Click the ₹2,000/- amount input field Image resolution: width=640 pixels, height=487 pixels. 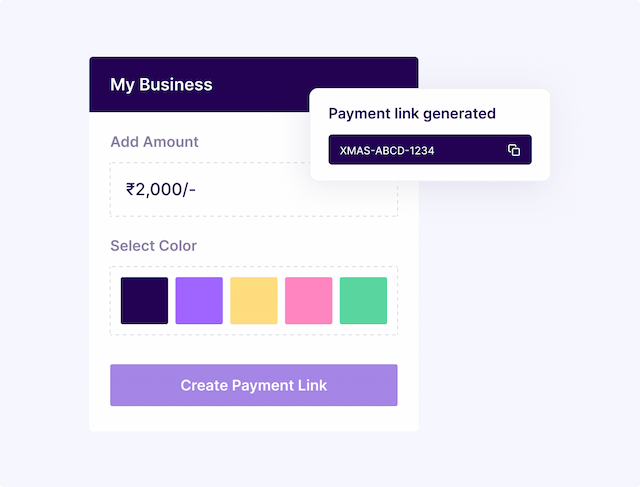point(250,189)
